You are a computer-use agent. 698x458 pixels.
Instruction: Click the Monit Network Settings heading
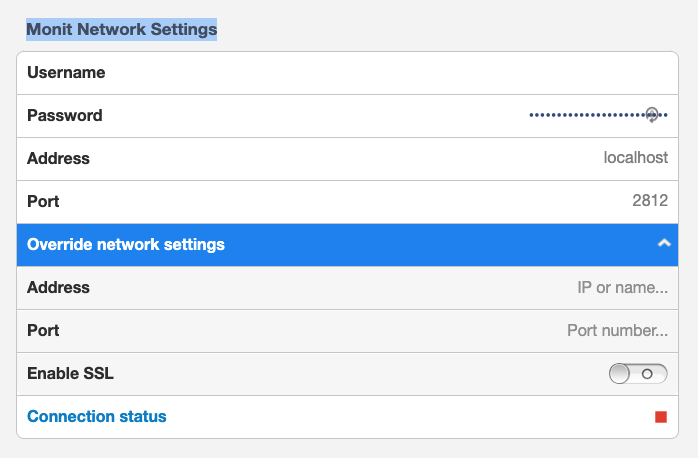(121, 29)
